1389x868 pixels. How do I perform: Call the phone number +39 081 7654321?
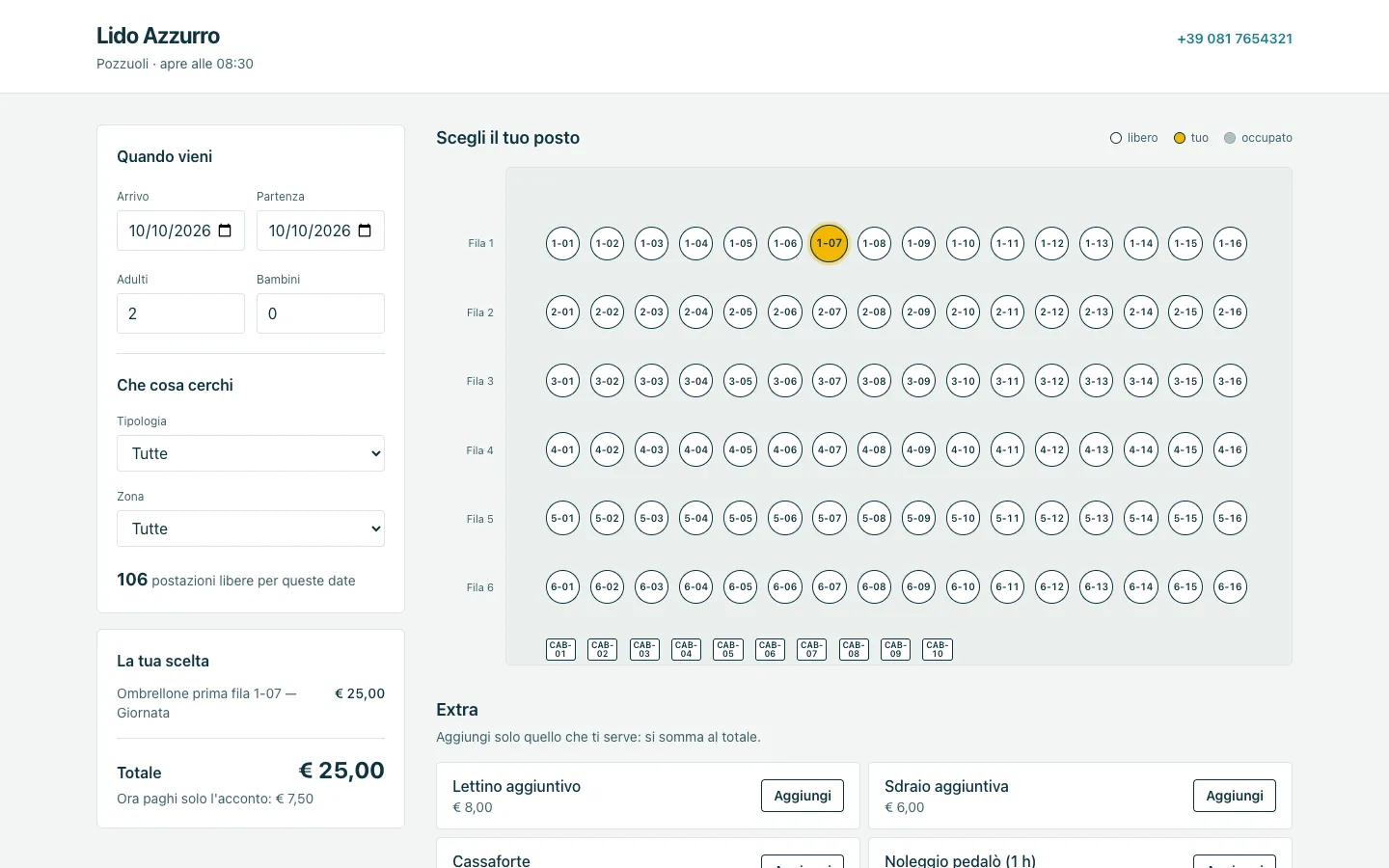tap(1235, 39)
